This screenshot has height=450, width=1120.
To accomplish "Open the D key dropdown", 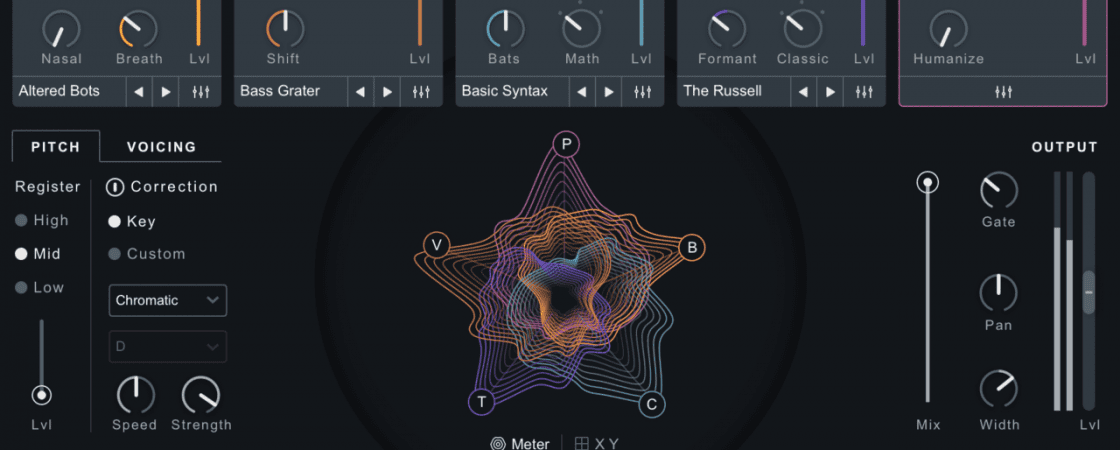I will point(168,346).
